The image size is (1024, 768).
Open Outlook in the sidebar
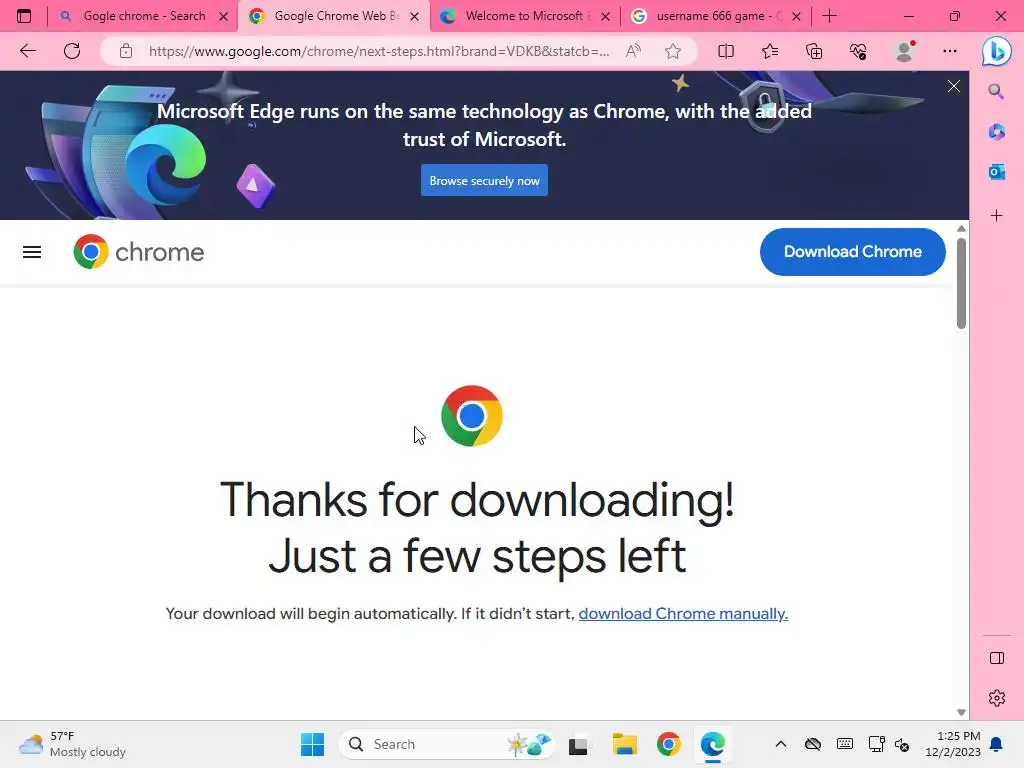click(996, 172)
